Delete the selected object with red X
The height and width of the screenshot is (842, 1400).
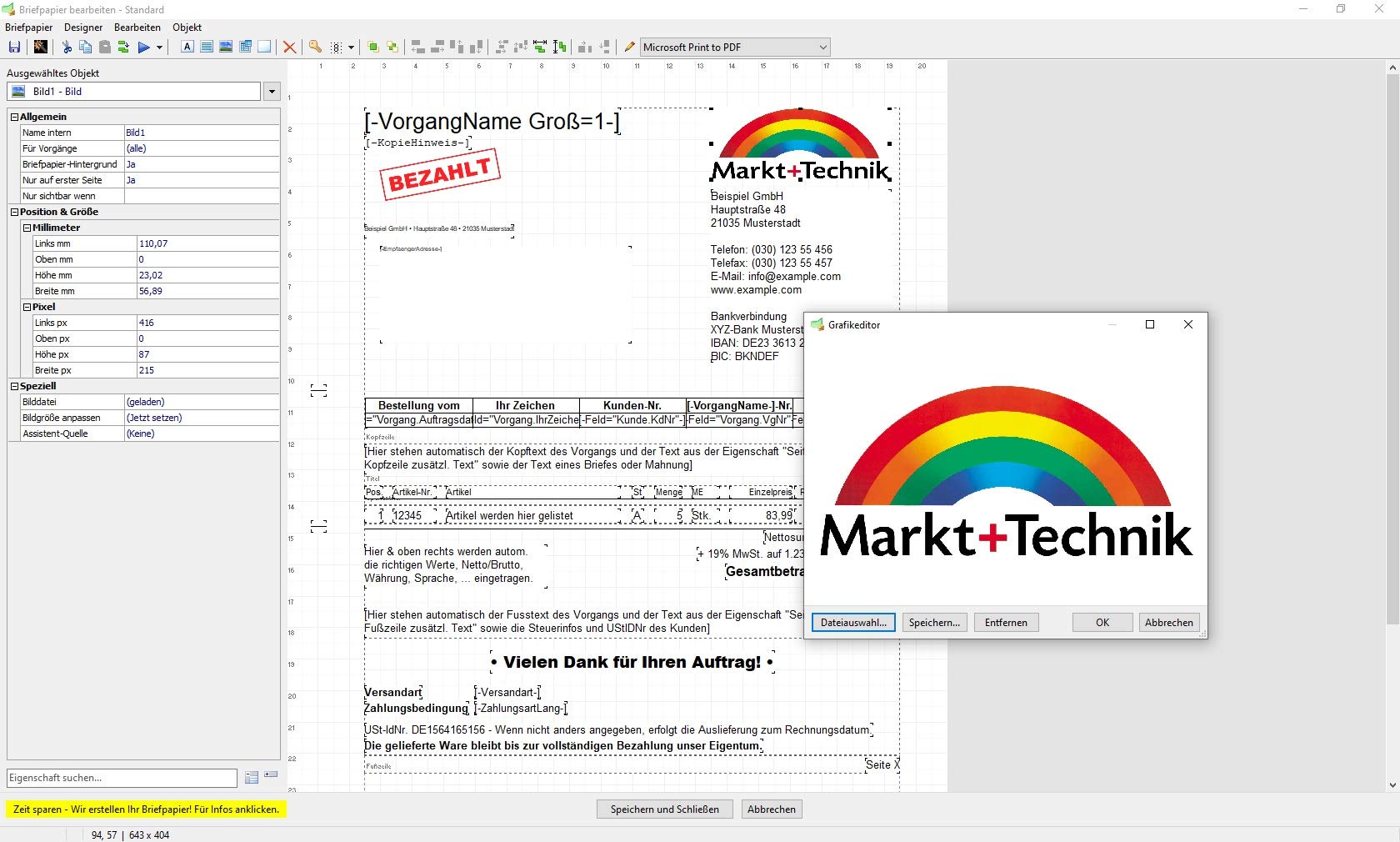pos(289,48)
